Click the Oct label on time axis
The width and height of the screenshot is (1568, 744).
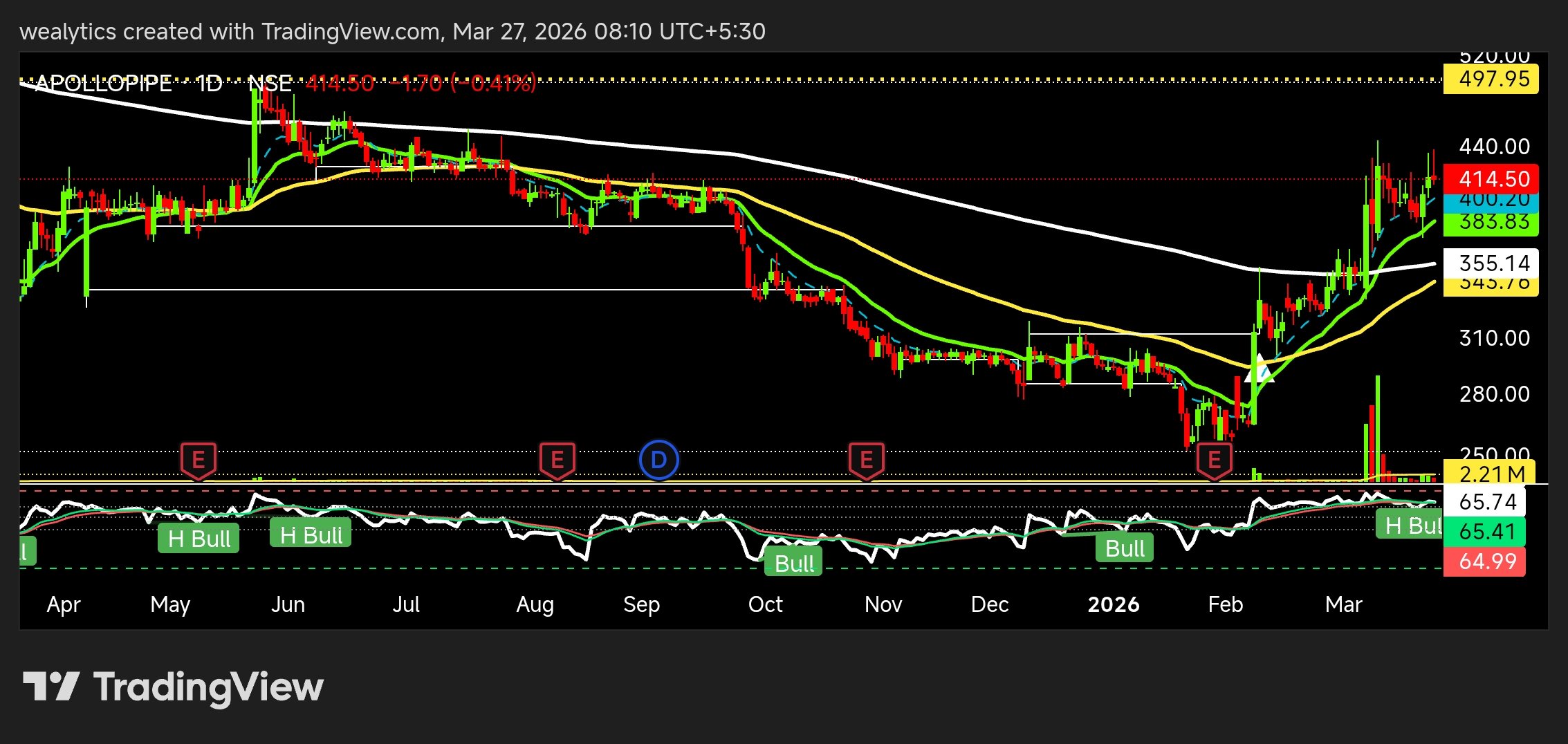pyautogui.click(x=766, y=605)
